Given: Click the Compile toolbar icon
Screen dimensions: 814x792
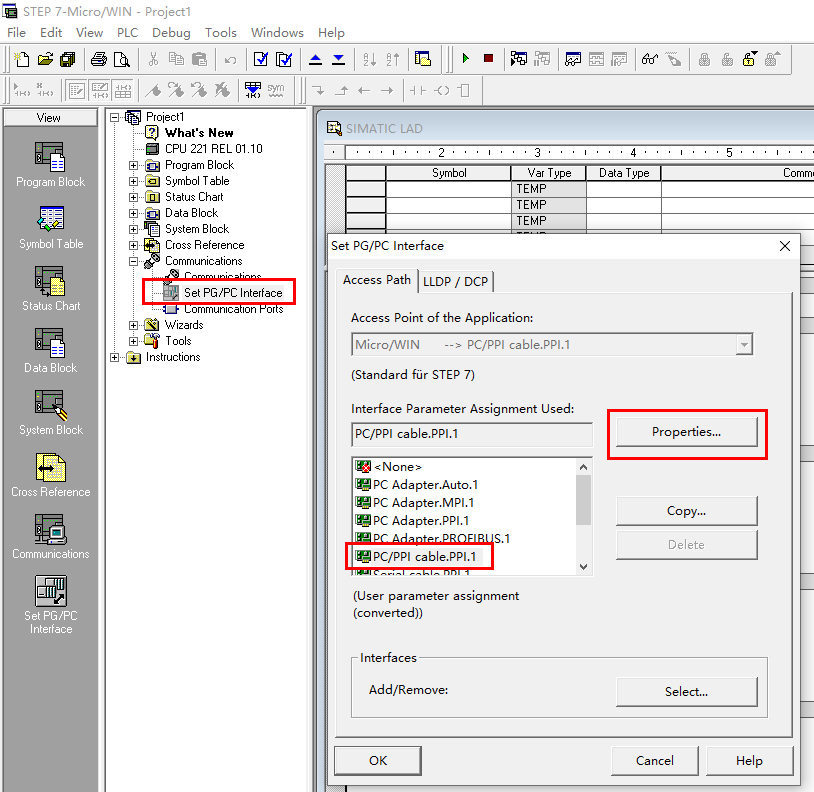Looking at the screenshot, I should pyautogui.click(x=261, y=59).
